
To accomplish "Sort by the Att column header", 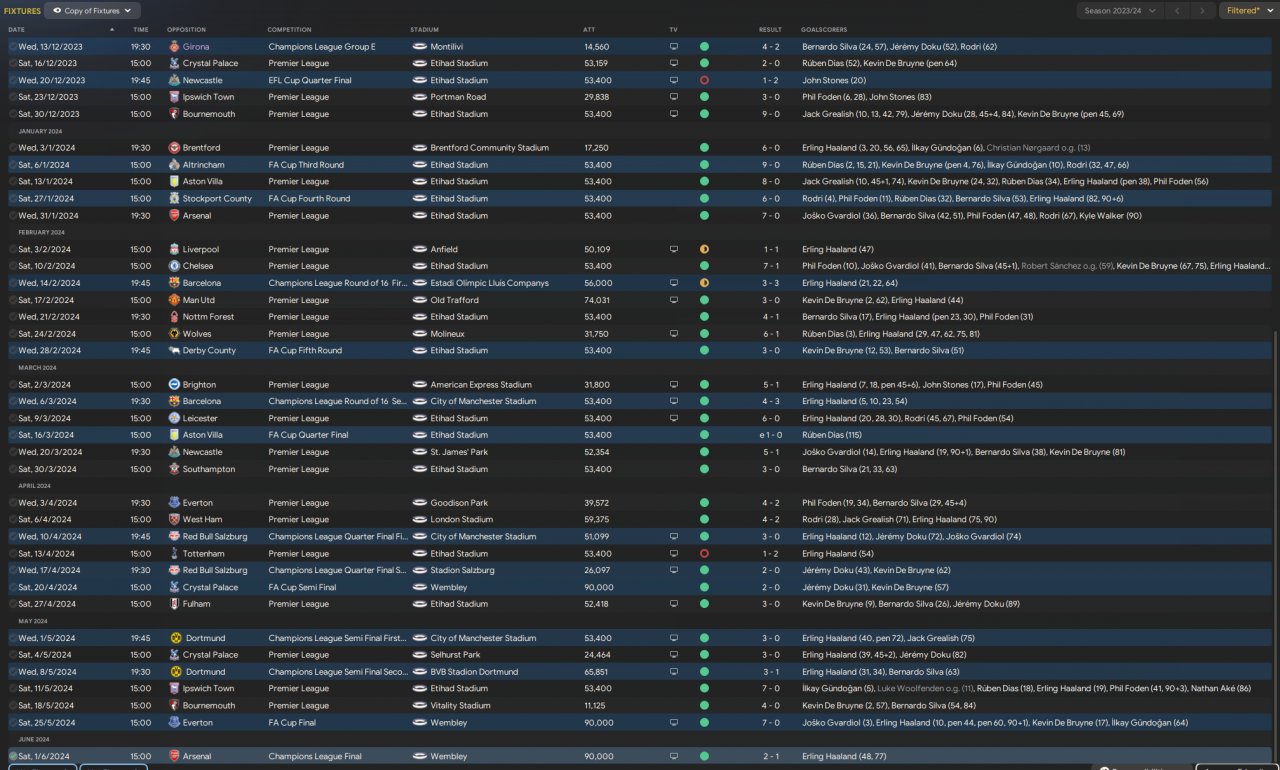I will click(x=589, y=30).
